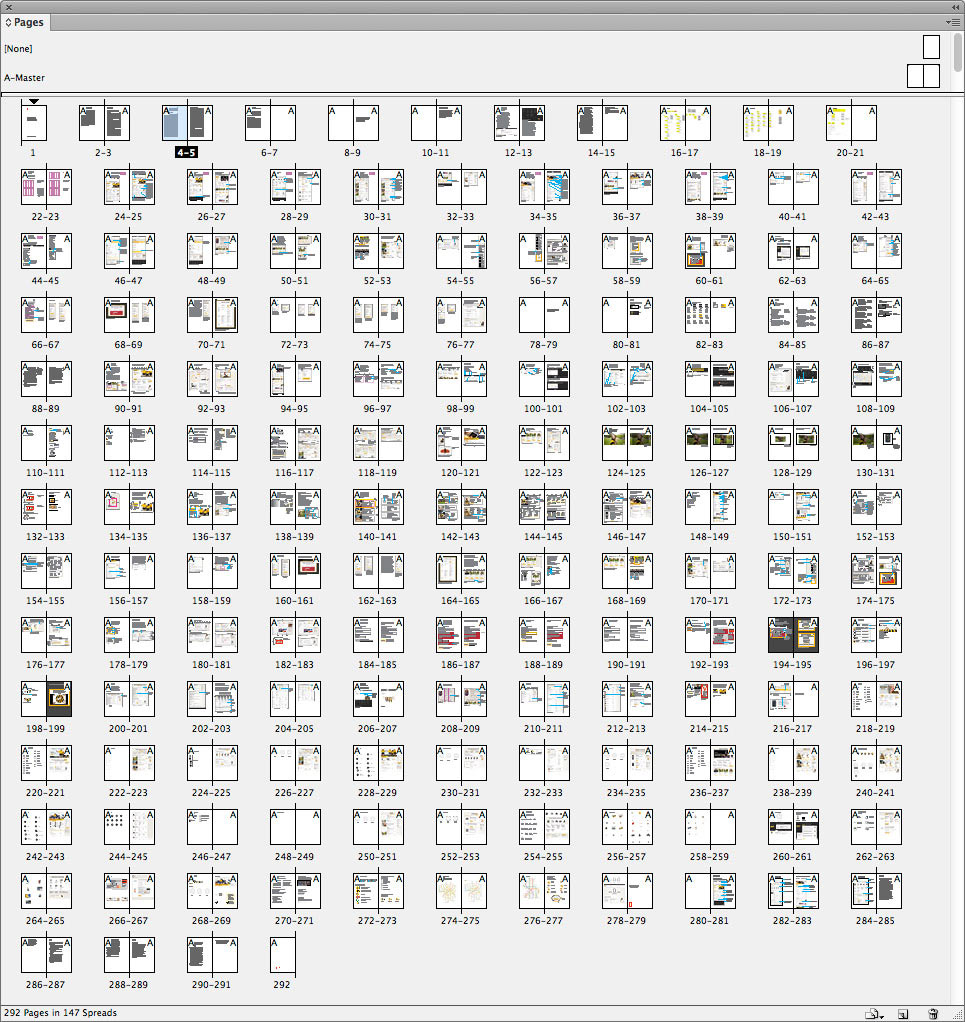Select the last page 292 thumbnail
This screenshot has height=1022, width=965.
point(283,955)
